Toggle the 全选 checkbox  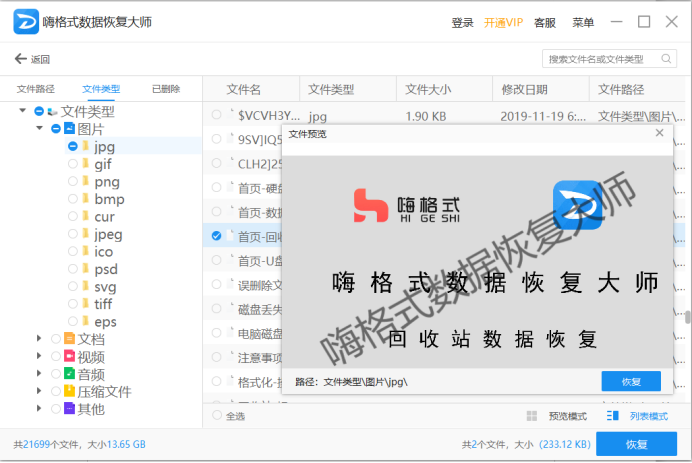coord(217,415)
